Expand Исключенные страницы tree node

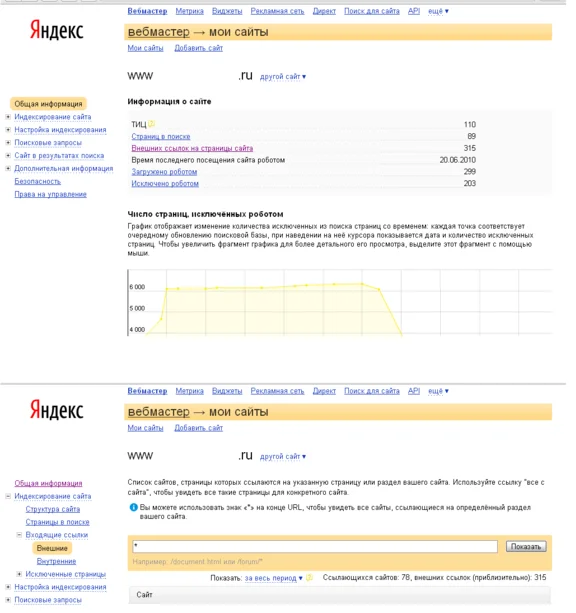[x=19, y=574]
